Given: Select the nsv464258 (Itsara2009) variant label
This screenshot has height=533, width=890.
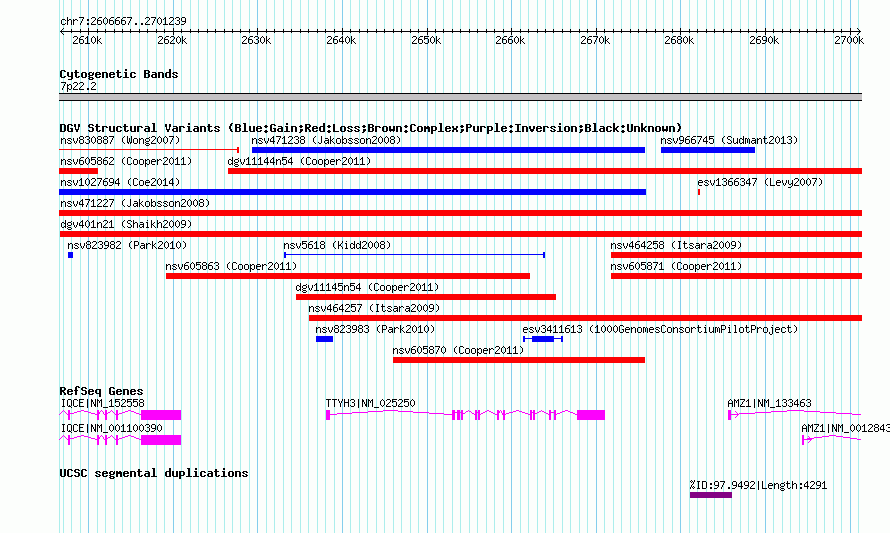Looking at the screenshot, I should pyautogui.click(x=676, y=245).
